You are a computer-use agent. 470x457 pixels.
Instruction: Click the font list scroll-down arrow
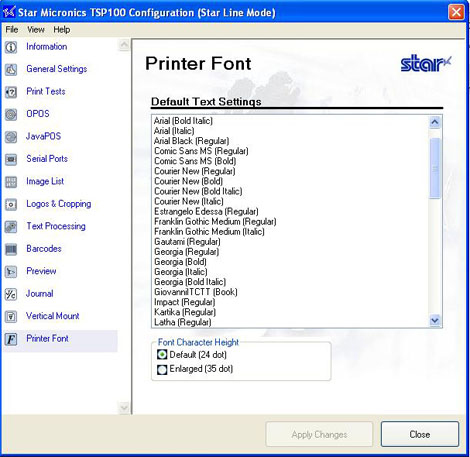pos(435,320)
